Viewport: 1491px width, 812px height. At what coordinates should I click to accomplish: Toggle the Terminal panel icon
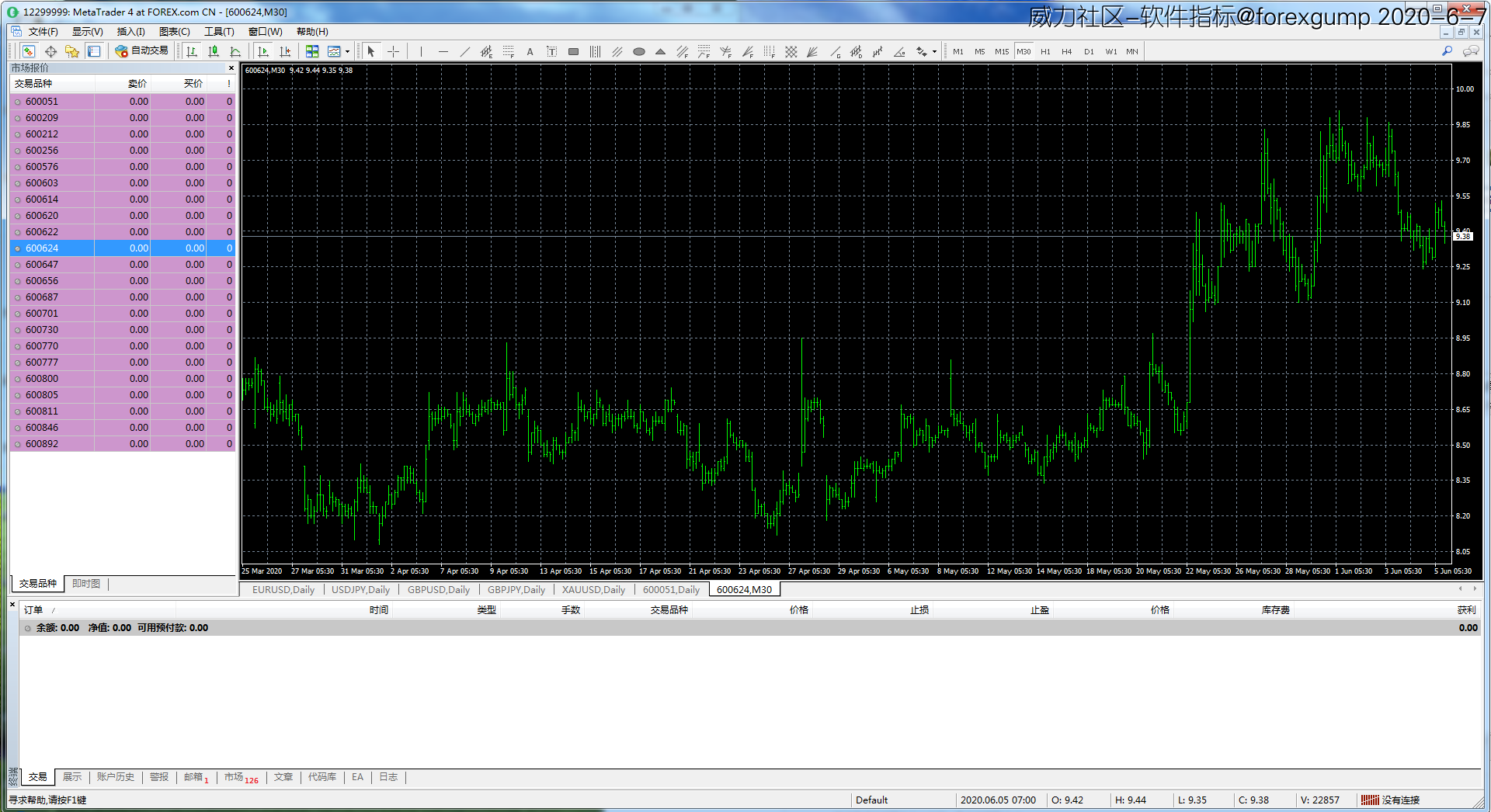coord(94,51)
